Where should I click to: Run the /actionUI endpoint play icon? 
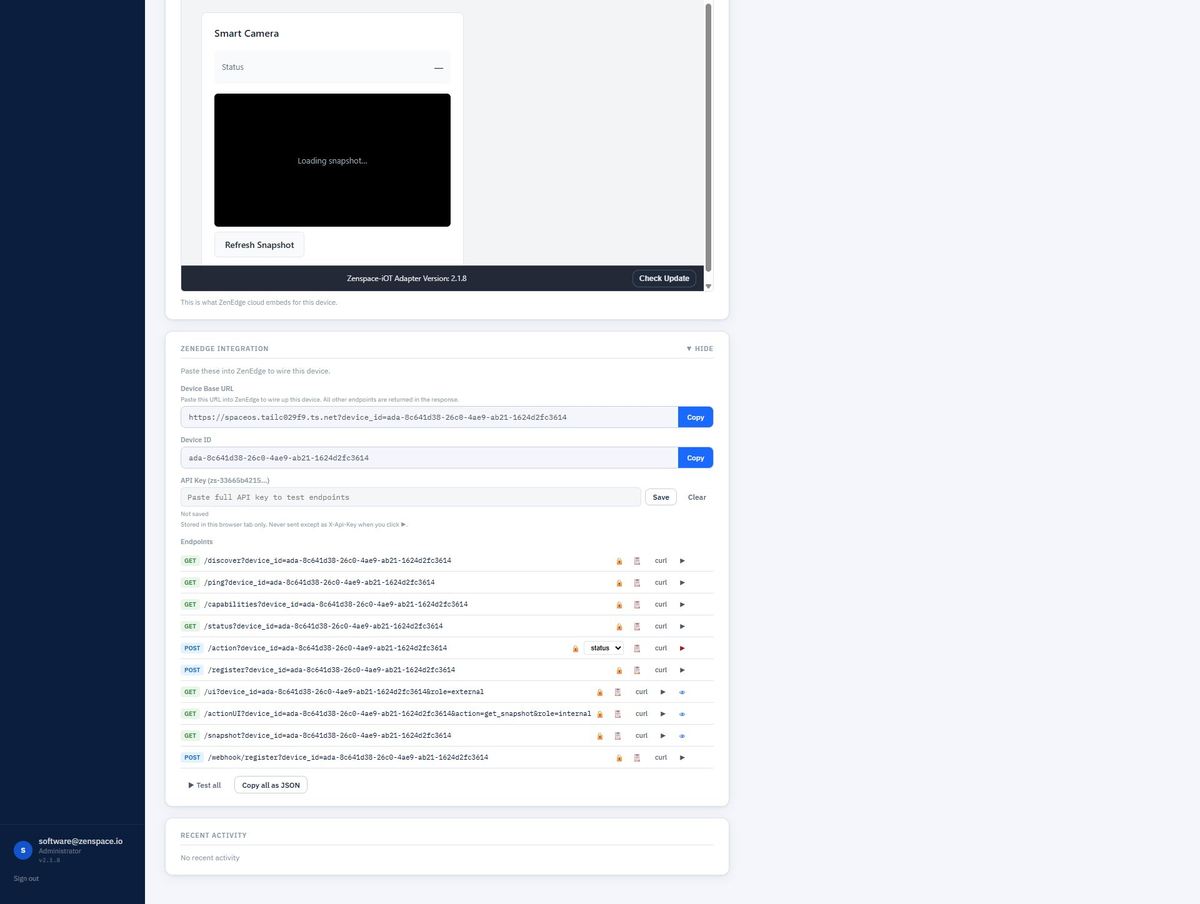[662, 714]
